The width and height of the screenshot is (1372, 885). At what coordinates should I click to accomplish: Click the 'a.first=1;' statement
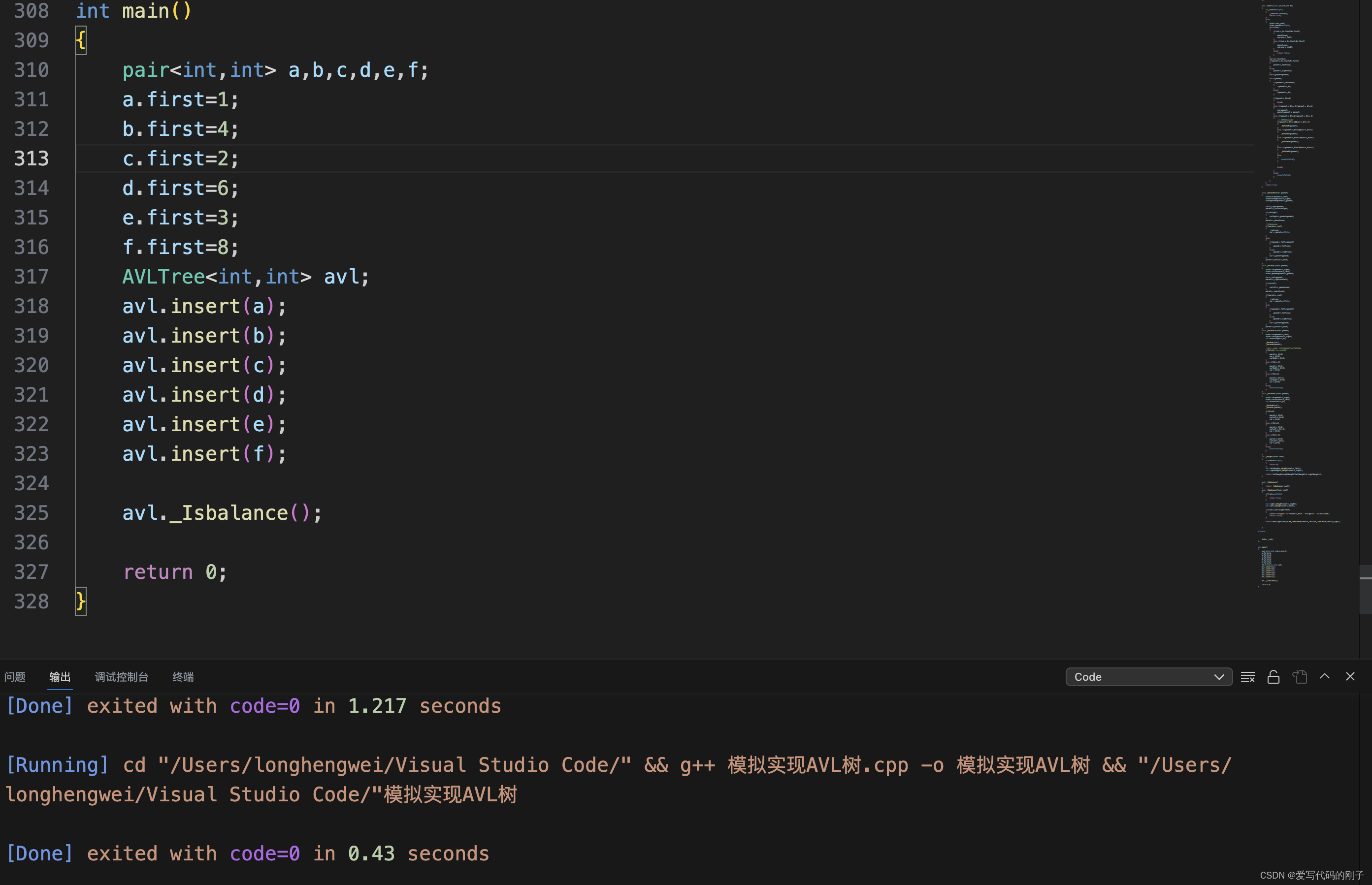180,99
